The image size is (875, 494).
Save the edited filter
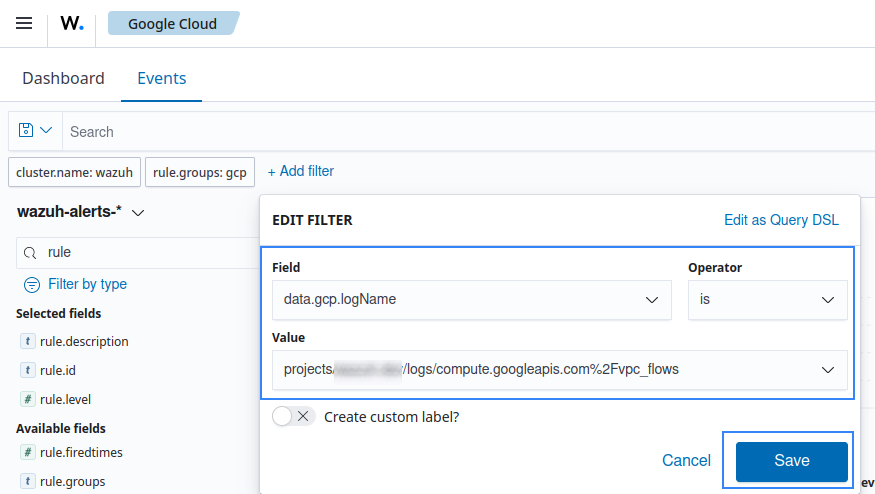(791, 461)
